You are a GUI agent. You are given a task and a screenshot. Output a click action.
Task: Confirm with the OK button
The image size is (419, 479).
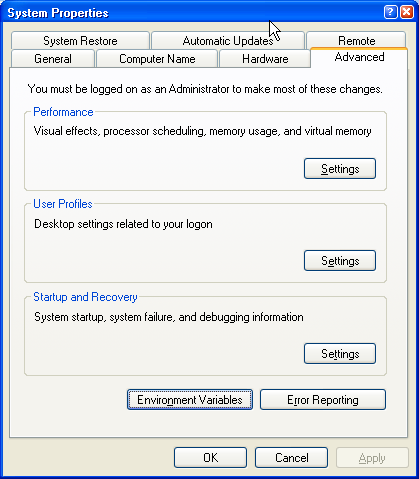[210, 458]
